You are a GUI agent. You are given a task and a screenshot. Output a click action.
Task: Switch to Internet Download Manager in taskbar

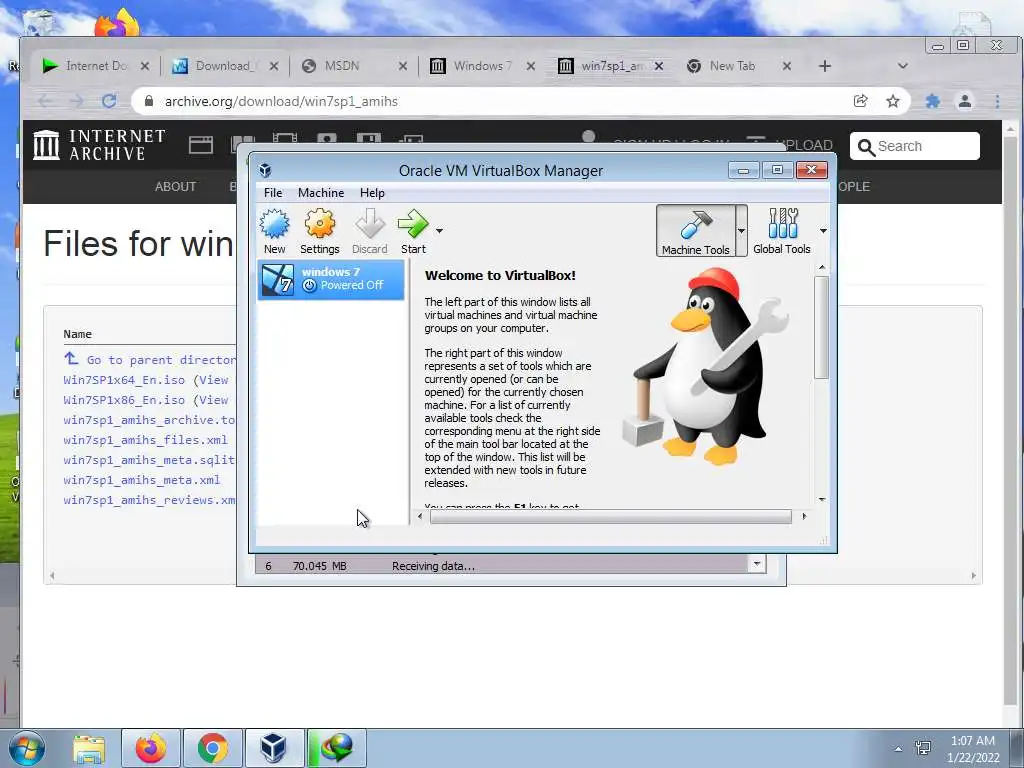click(x=336, y=748)
